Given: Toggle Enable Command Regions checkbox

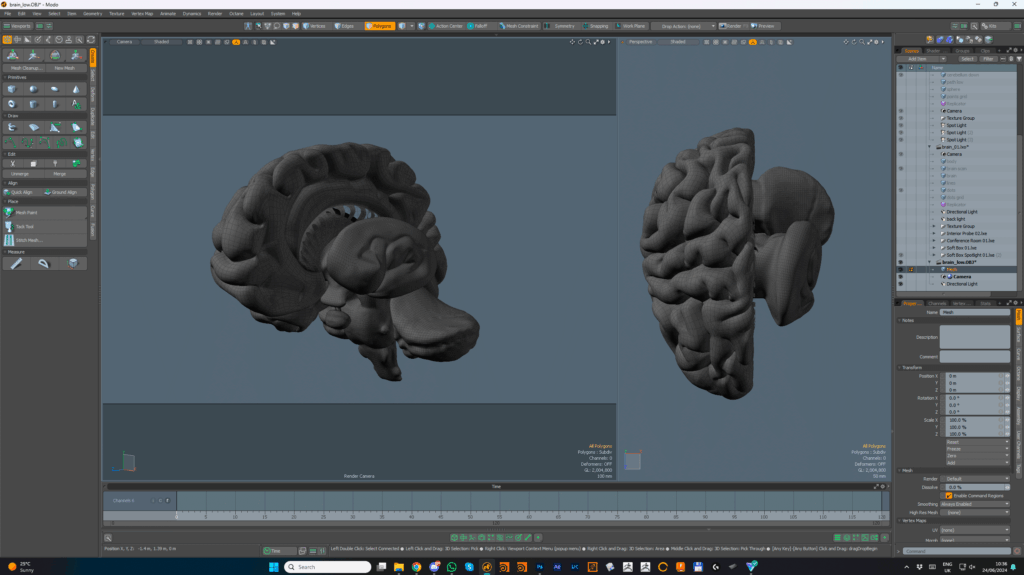Looking at the screenshot, I should [x=948, y=495].
